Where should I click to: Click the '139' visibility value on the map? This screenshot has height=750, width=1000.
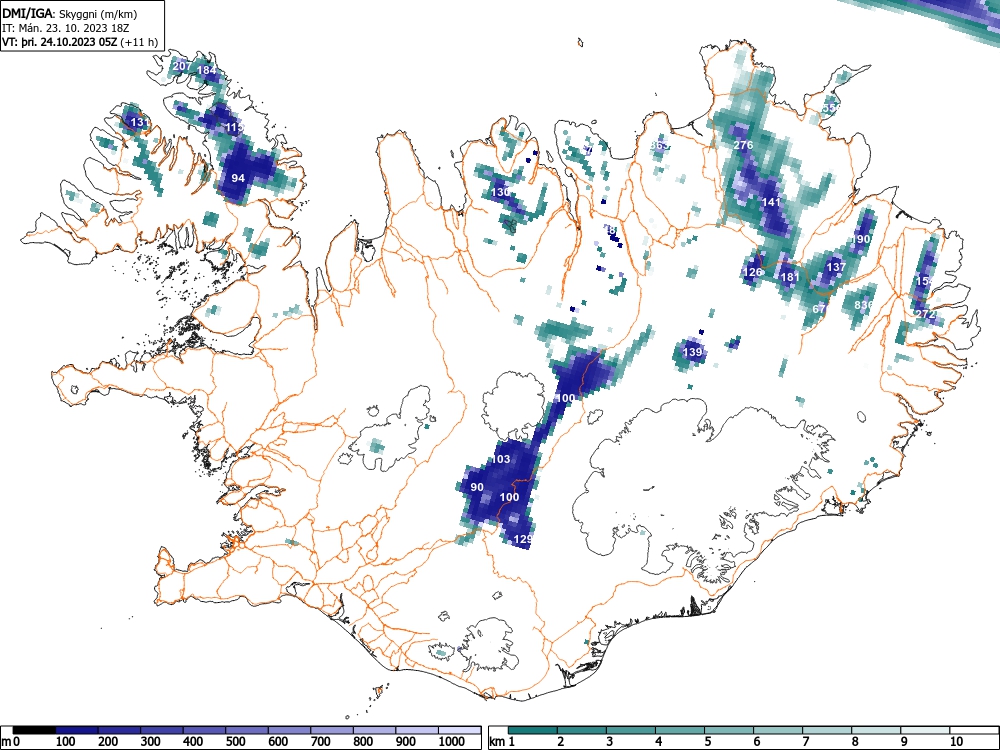(693, 352)
